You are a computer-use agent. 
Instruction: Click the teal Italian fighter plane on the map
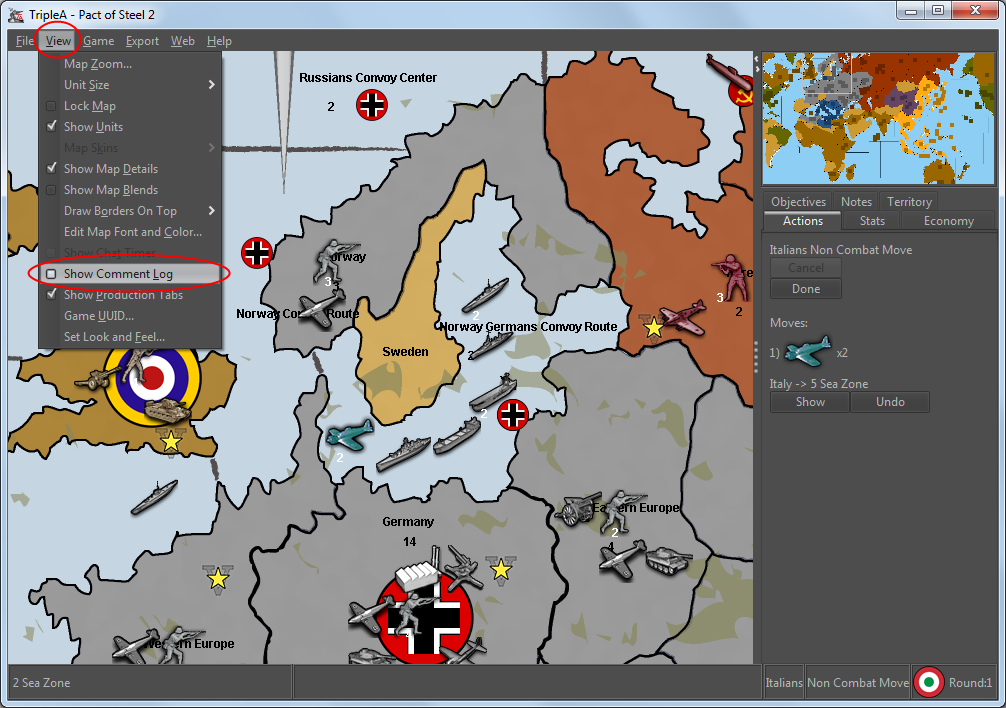pyautogui.click(x=349, y=435)
